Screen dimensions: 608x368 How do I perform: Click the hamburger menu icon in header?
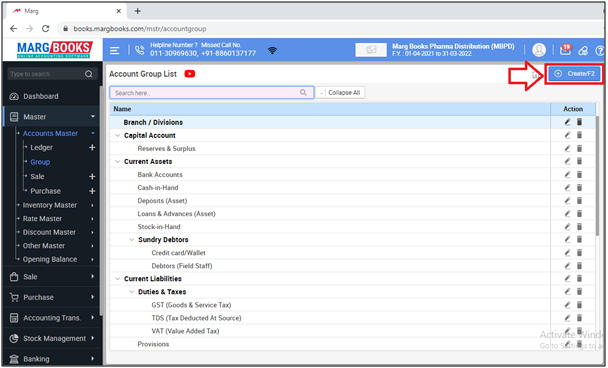[114, 50]
